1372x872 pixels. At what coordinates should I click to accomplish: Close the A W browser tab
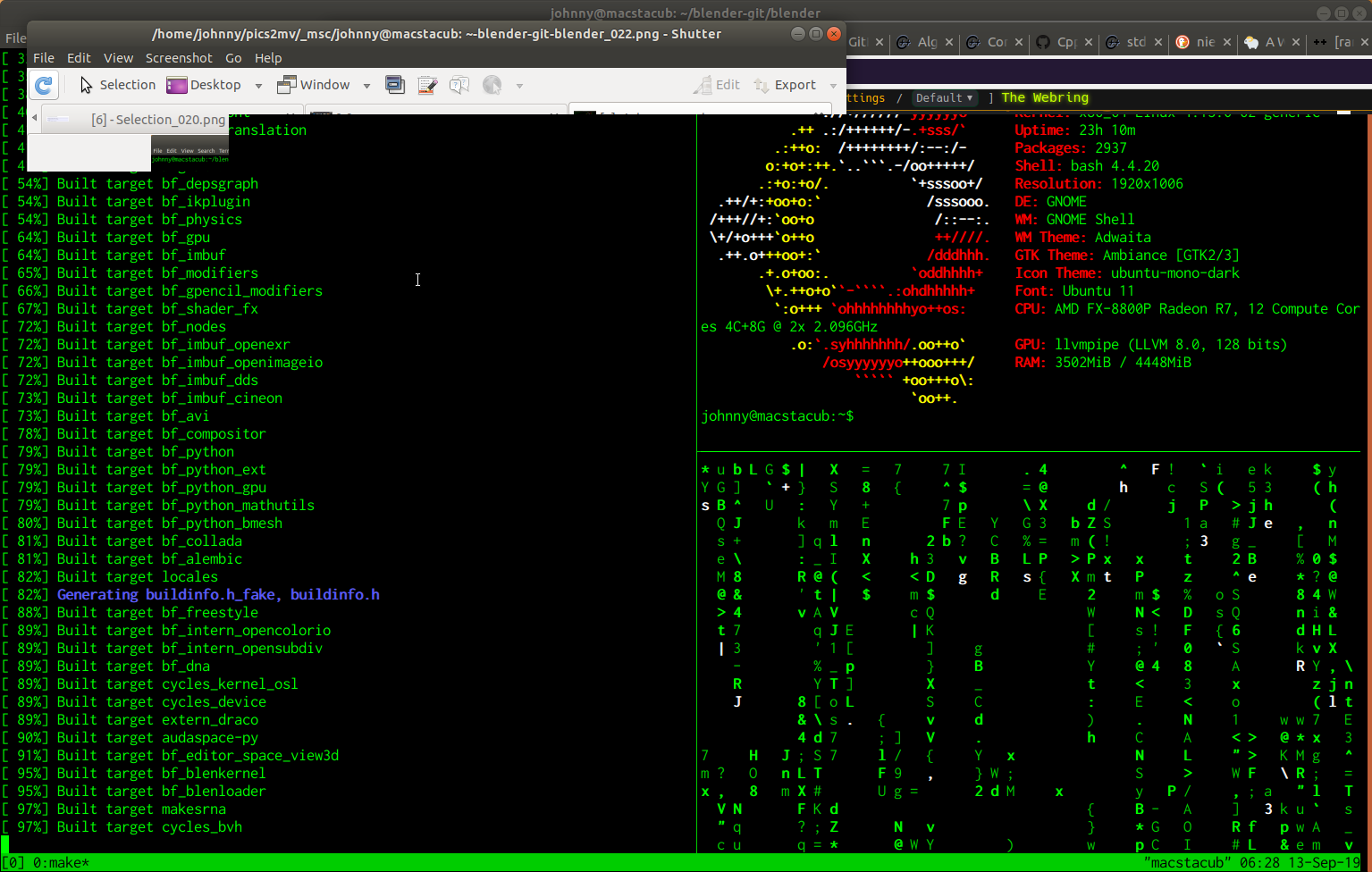[x=1296, y=42]
